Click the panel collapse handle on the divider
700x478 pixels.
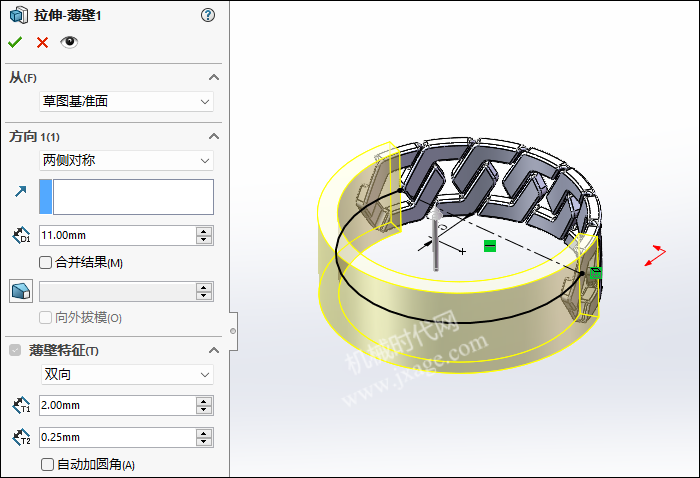pyautogui.click(x=233, y=331)
